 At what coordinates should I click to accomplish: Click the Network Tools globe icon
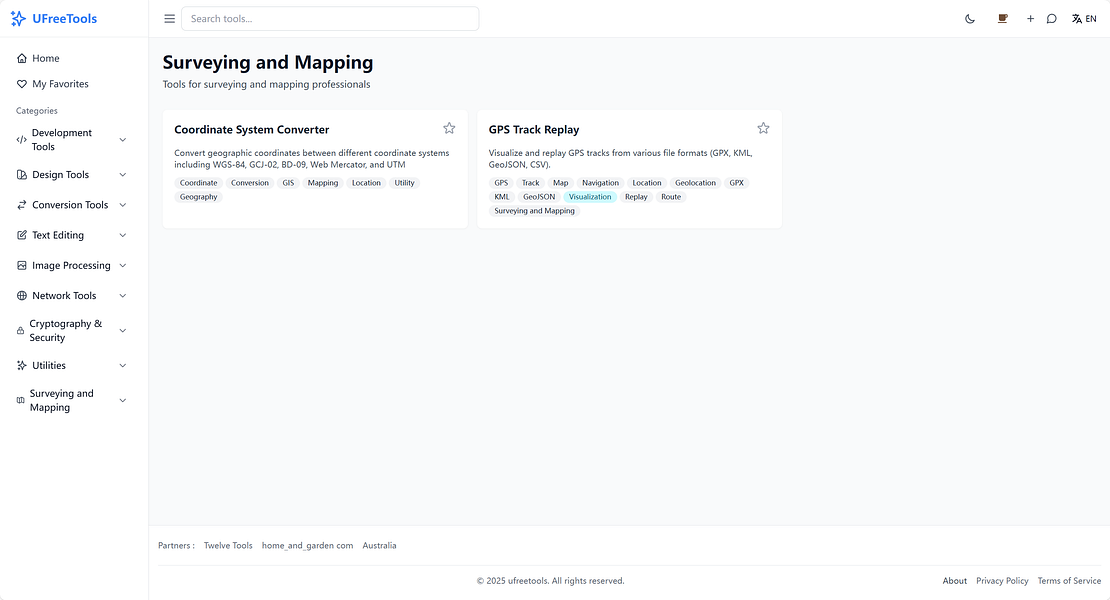tap(22, 296)
